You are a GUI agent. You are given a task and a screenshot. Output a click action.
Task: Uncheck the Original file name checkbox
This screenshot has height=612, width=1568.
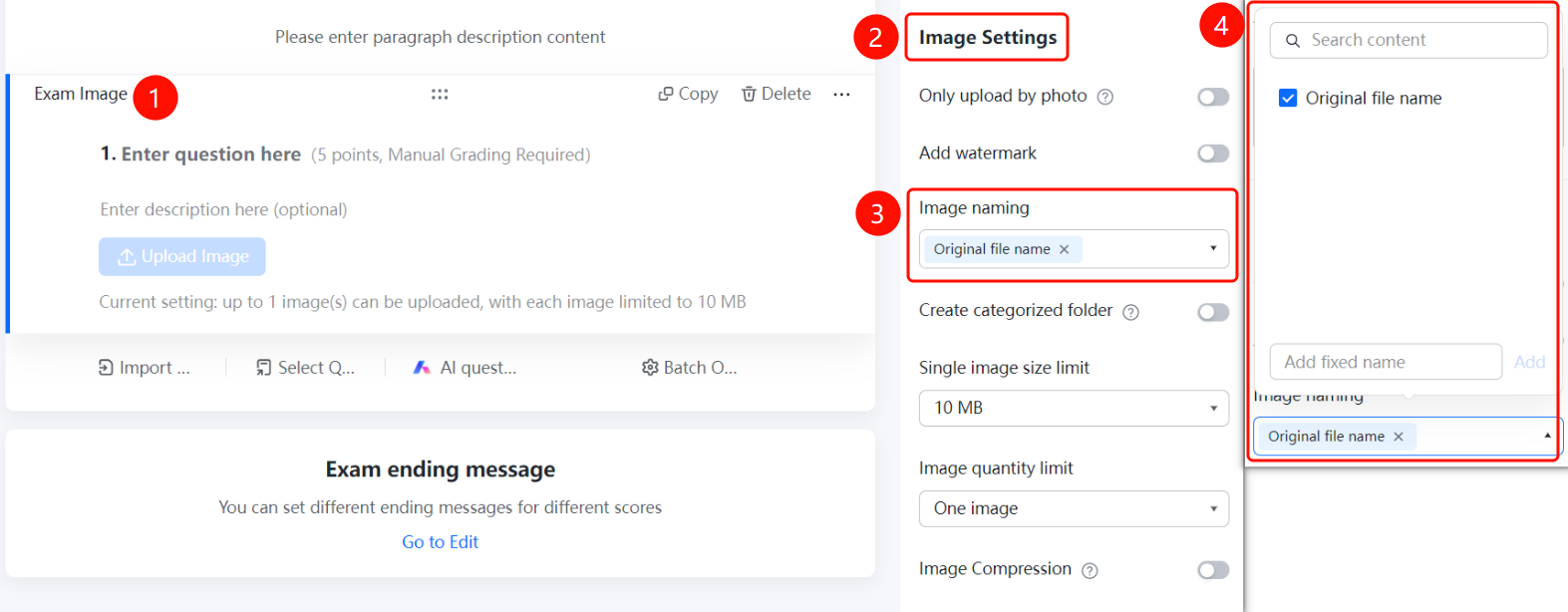click(x=1288, y=98)
